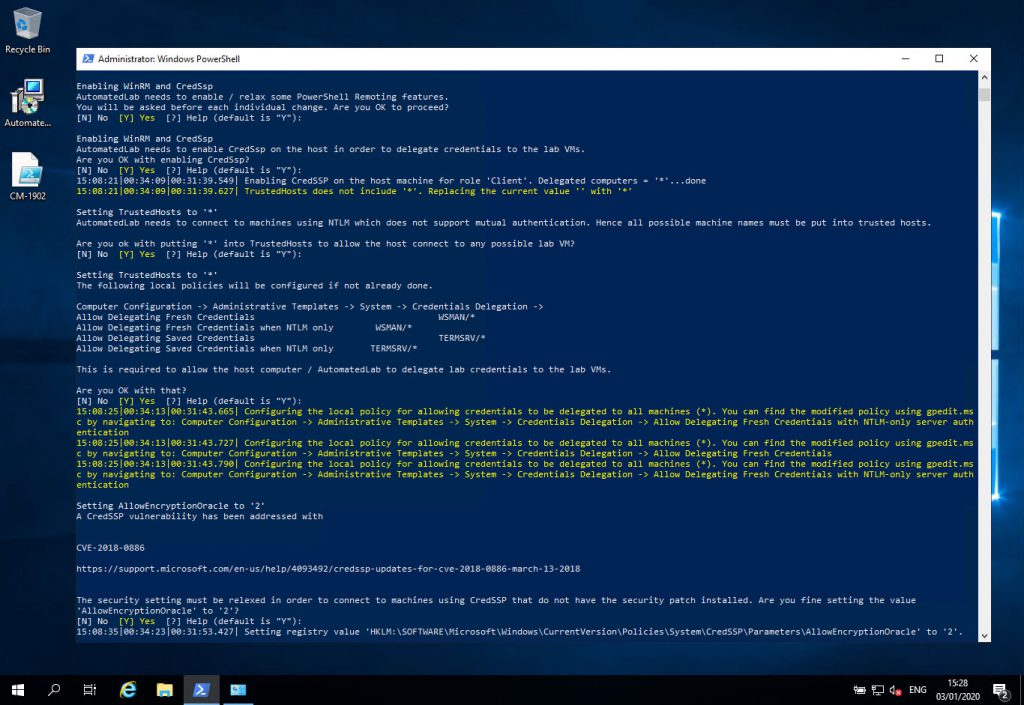The width and height of the screenshot is (1024, 705).
Task: Click the support.microsoft.com CredSSP URL line
Action: (x=328, y=569)
